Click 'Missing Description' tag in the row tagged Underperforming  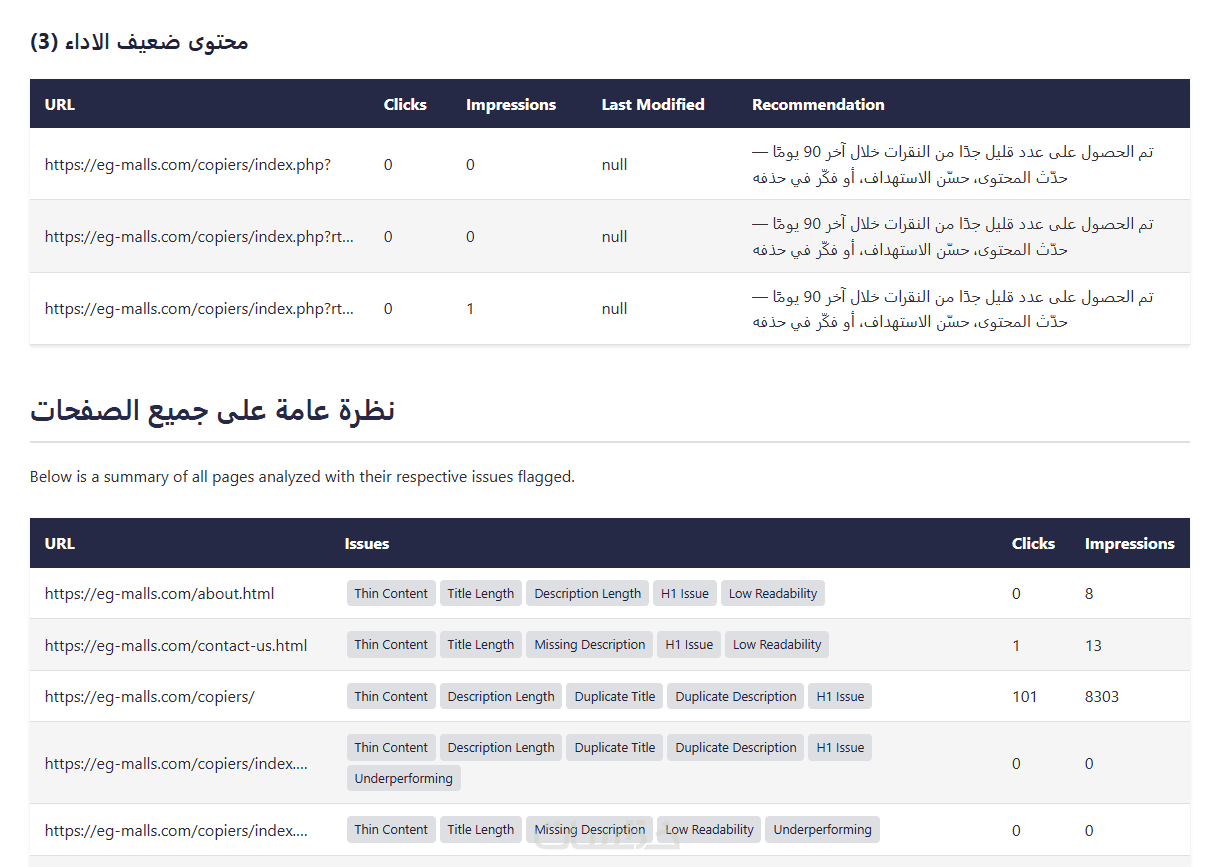pos(590,830)
